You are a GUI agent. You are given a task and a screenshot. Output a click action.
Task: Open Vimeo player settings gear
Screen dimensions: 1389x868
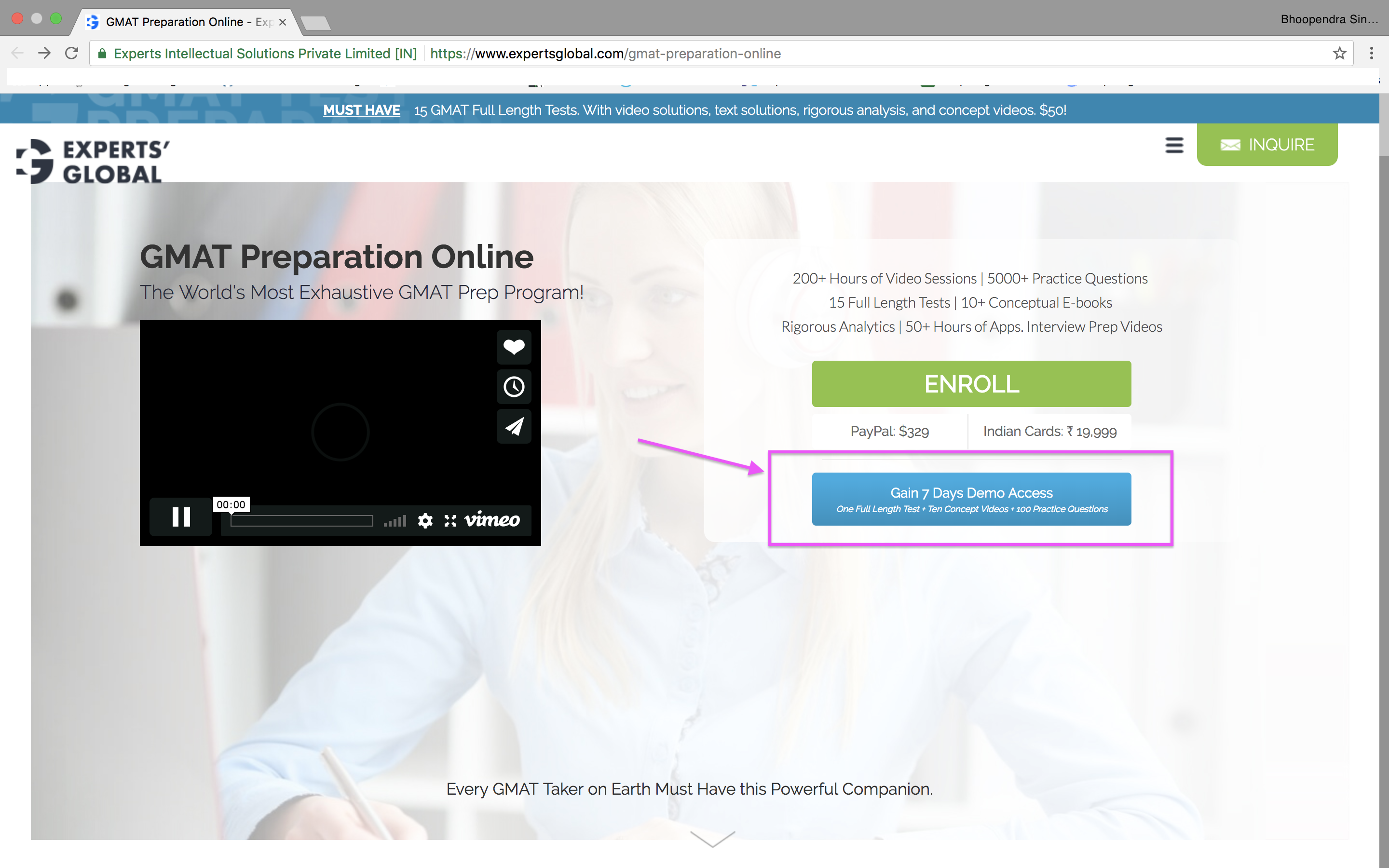tap(425, 521)
